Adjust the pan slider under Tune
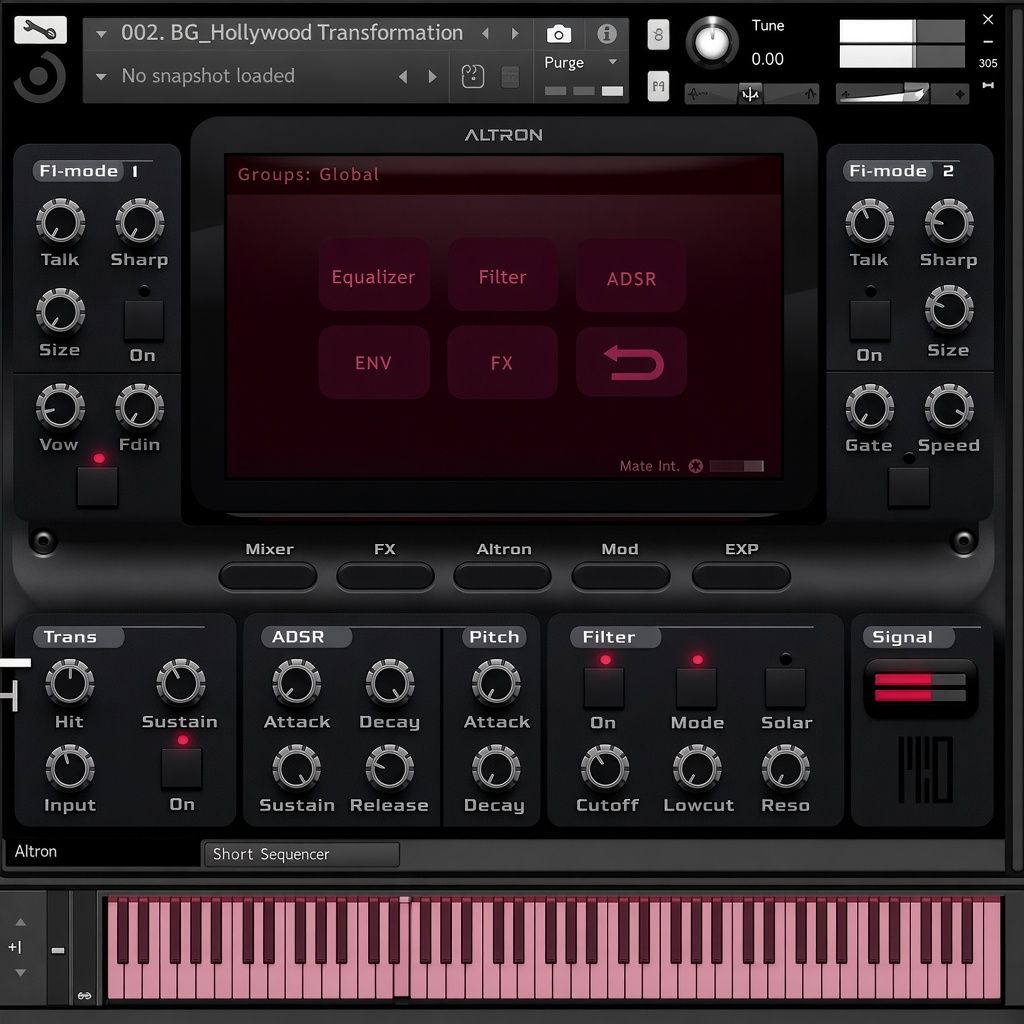The image size is (1024, 1024). (751, 95)
